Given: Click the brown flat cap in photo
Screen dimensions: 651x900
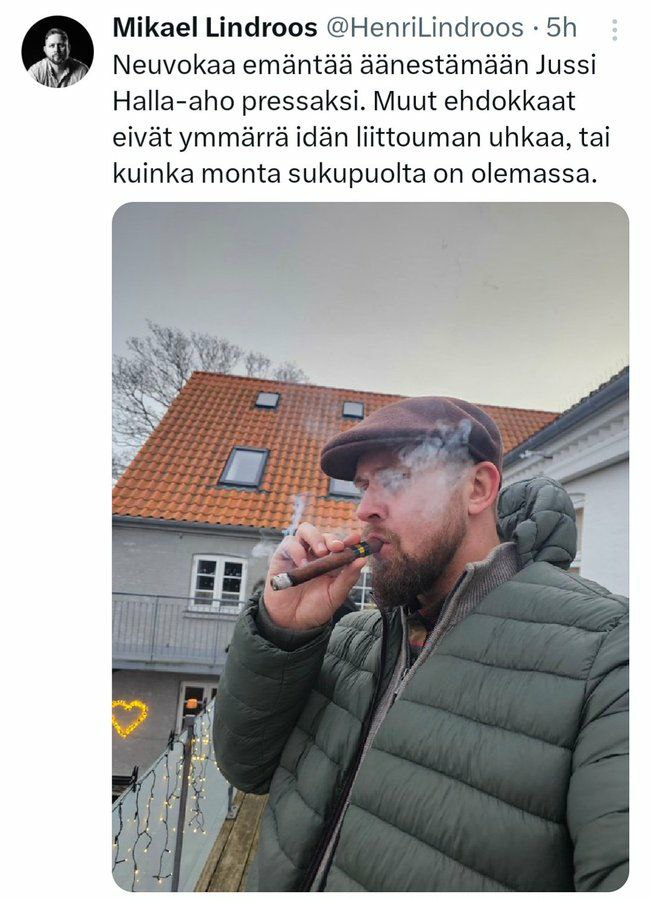Looking at the screenshot, I should pos(411,435).
